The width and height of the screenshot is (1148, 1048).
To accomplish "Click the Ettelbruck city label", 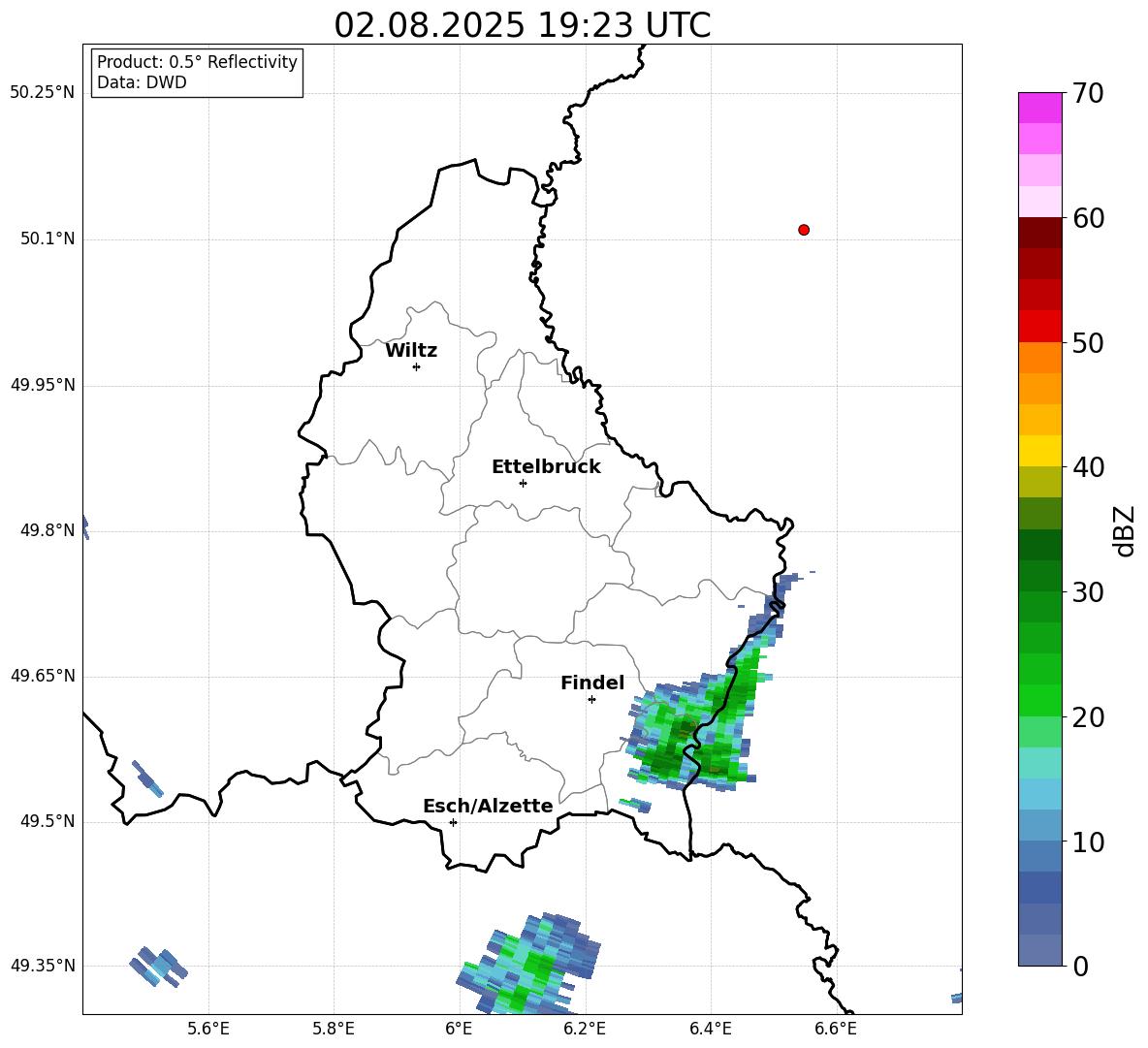I will (546, 467).
